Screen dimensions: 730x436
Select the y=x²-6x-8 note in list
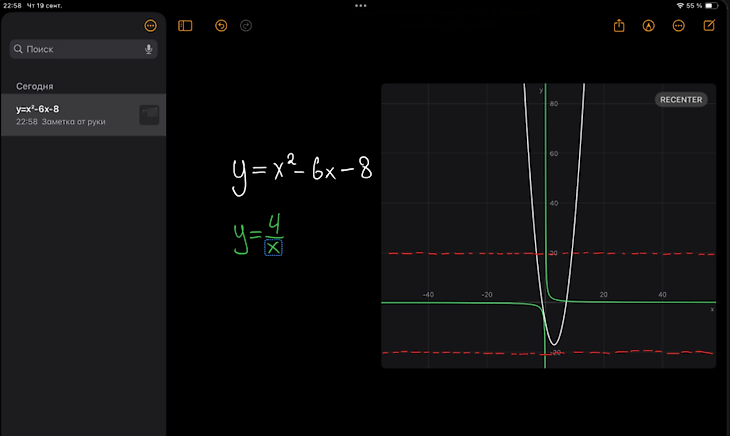coord(83,115)
